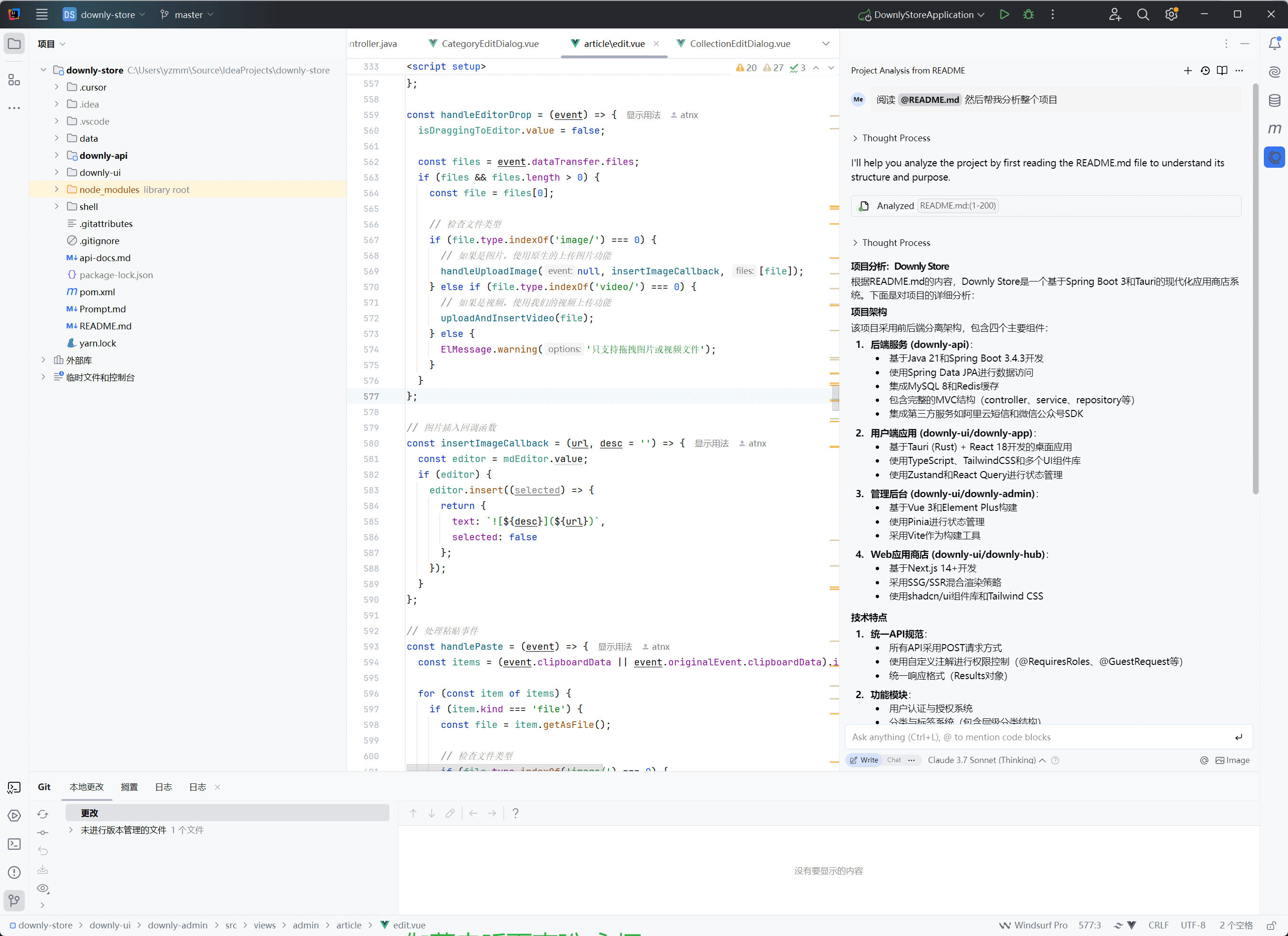The height and width of the screenshot is (936, 1288).
Task: Toggle the Git view options eye icon
Action: [x=43, y=888]
